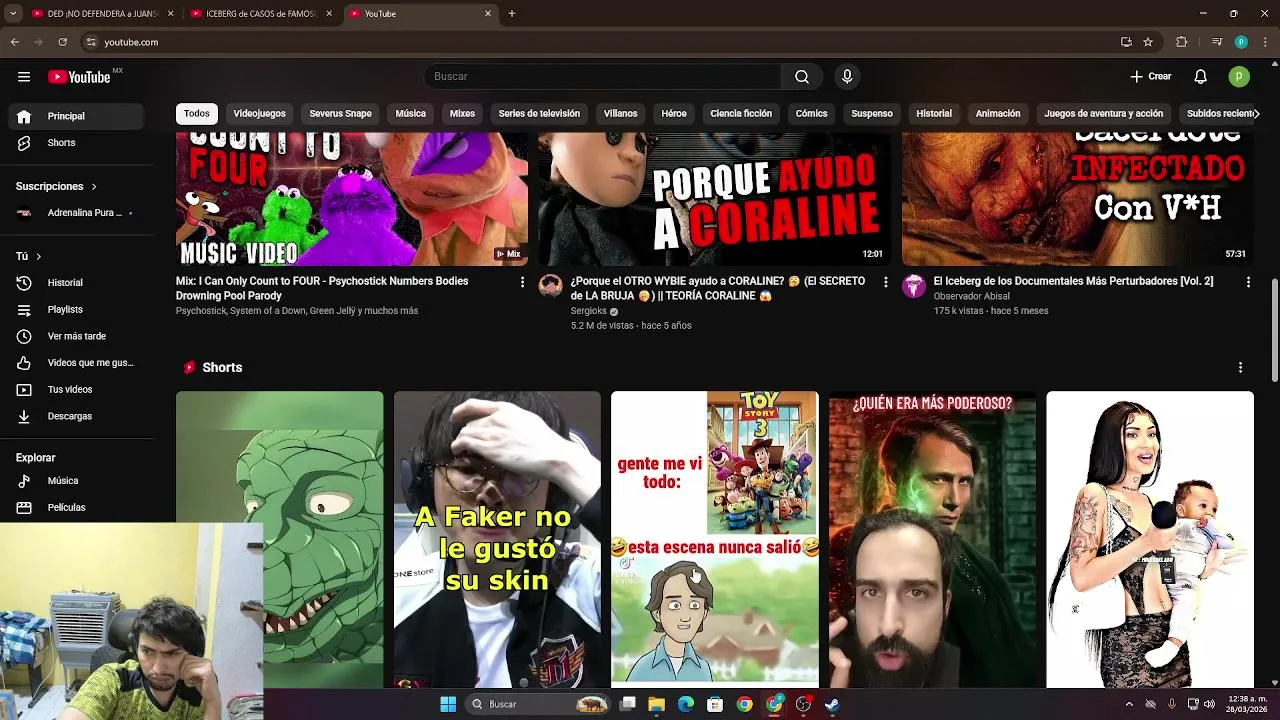Open the Sergioks channel name link
Screen dimensions: 1280x720
coord(588,311)
